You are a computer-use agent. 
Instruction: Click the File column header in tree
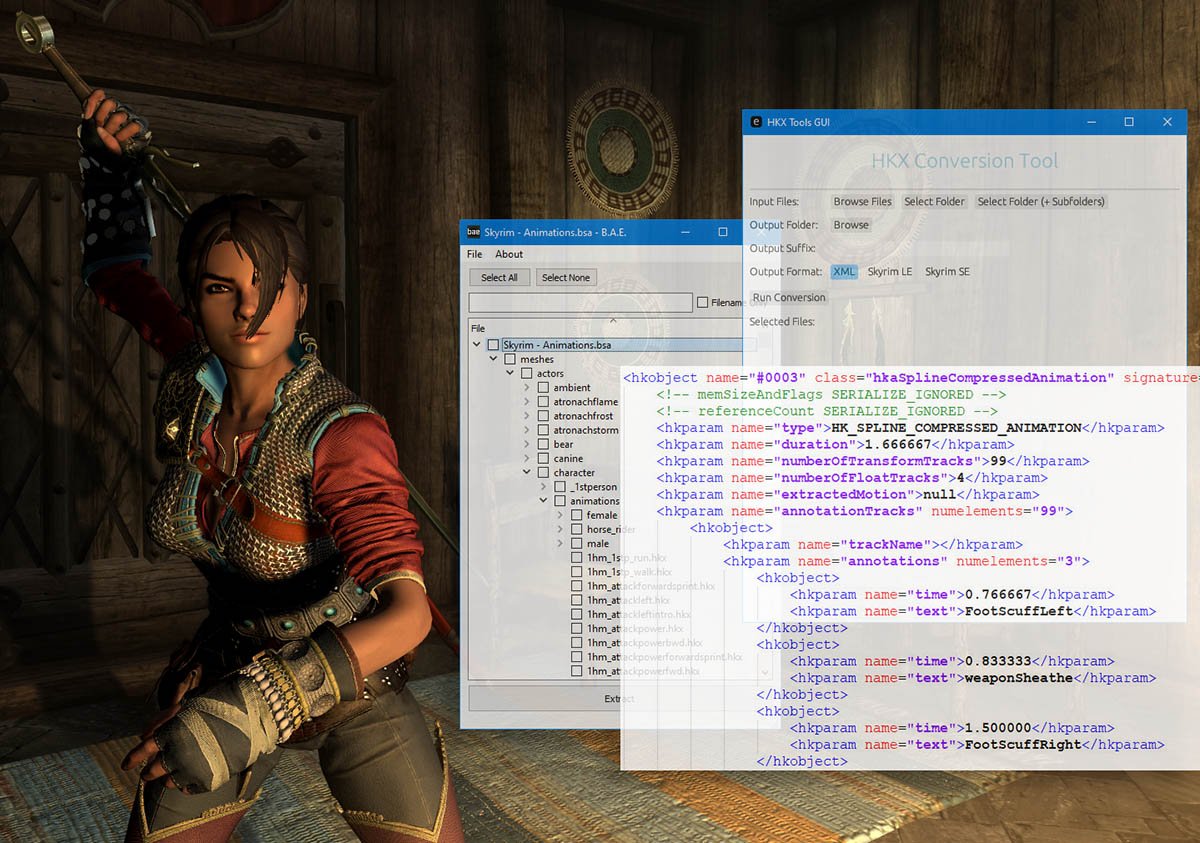point(478,328)
